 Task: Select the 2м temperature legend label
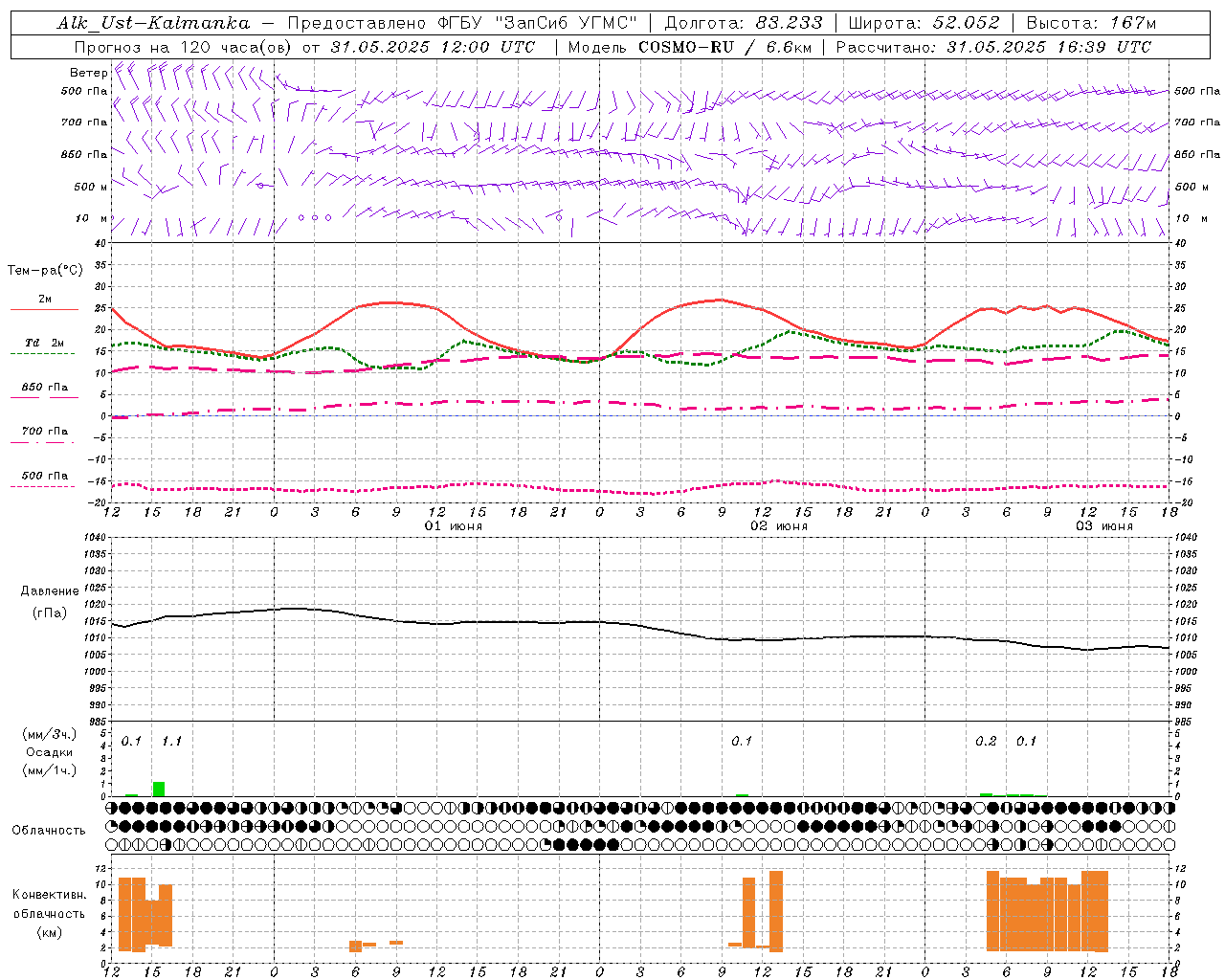pos(45,300)
